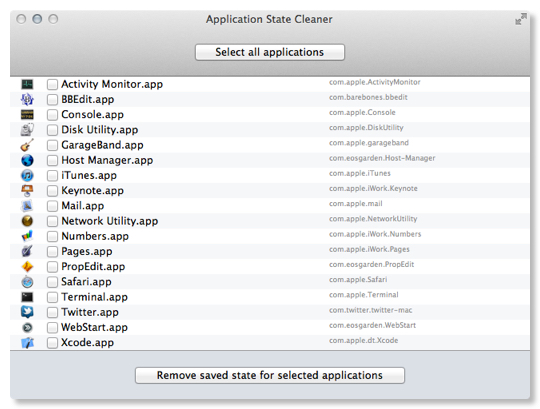Click Remove saved state for selected applications
This screenshot has width=540, height=409.
(x=270, y=375)
